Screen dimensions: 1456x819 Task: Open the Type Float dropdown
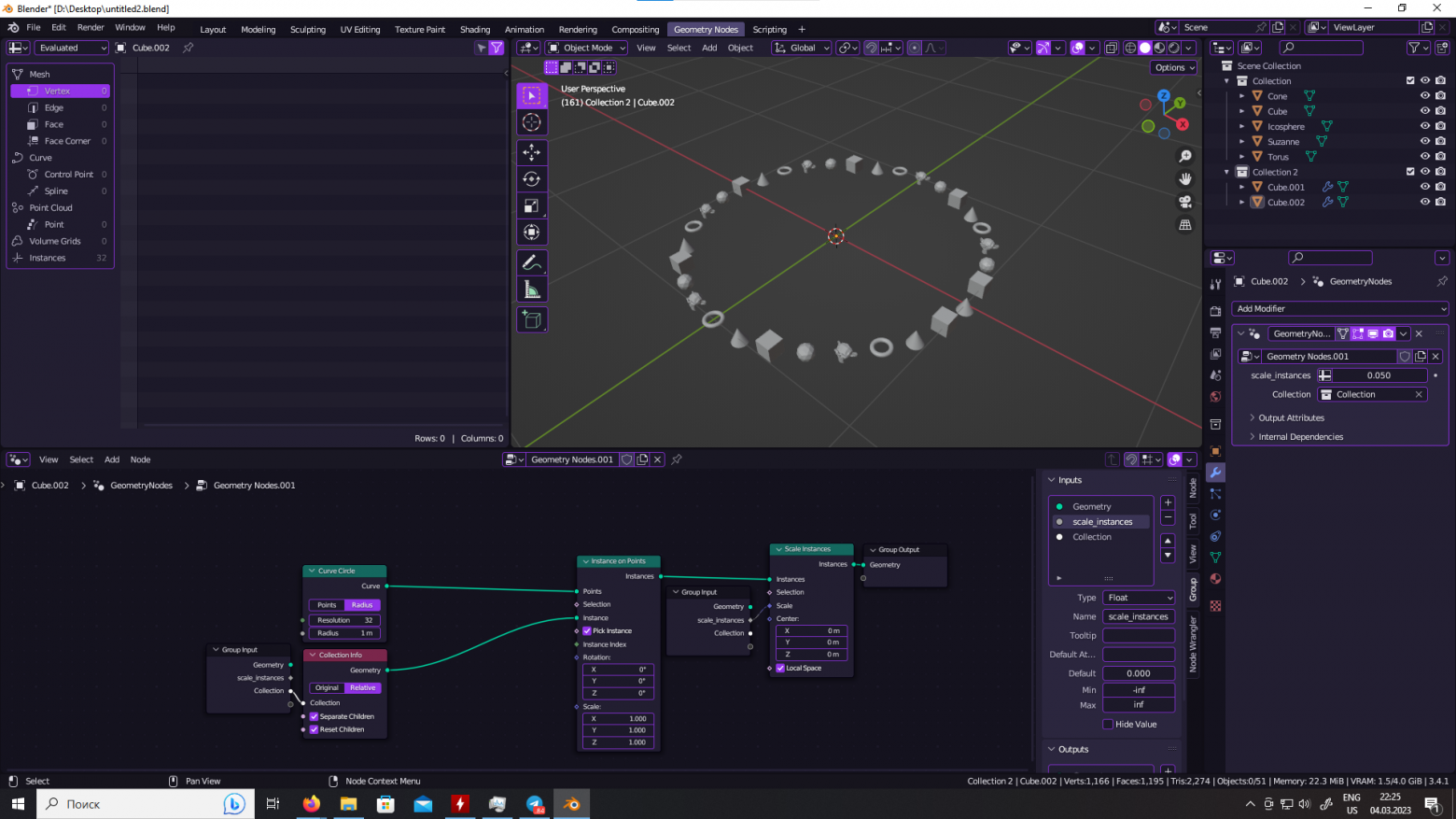pos(1139,598)
